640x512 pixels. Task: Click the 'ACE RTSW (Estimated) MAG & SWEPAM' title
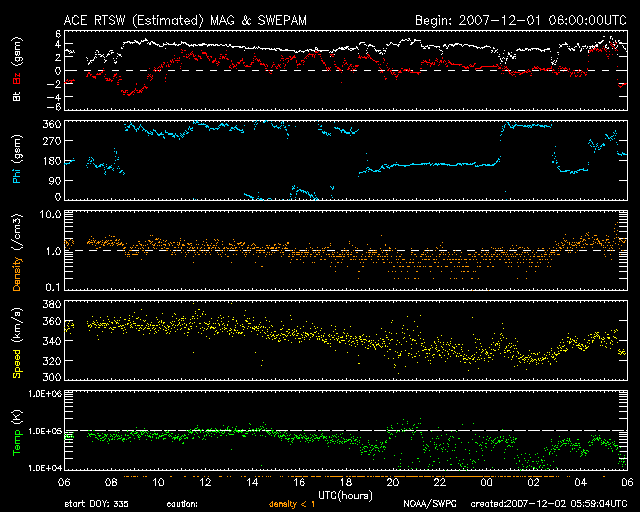click(185, 20)
